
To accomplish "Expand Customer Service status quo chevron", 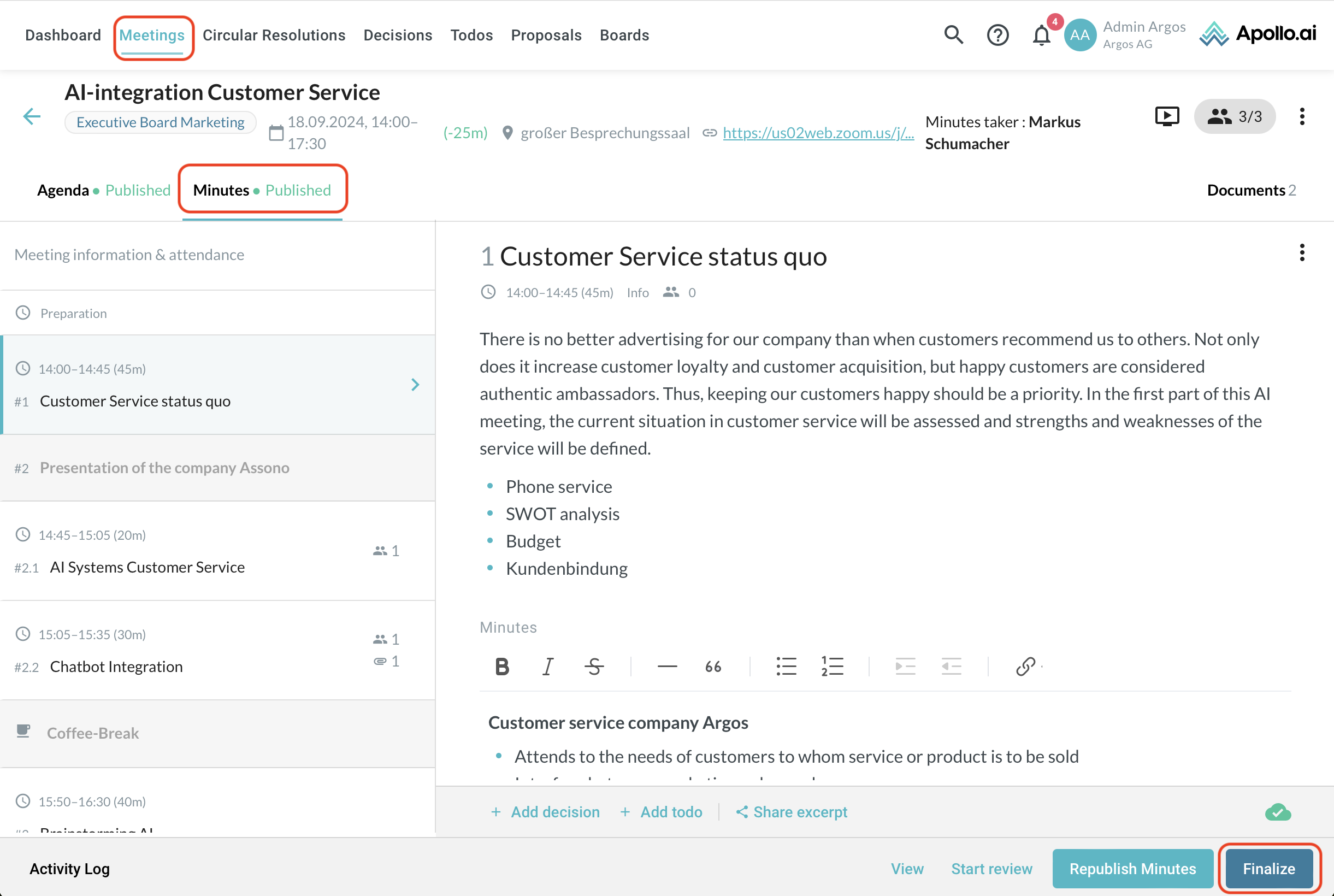I will (415, 385).
